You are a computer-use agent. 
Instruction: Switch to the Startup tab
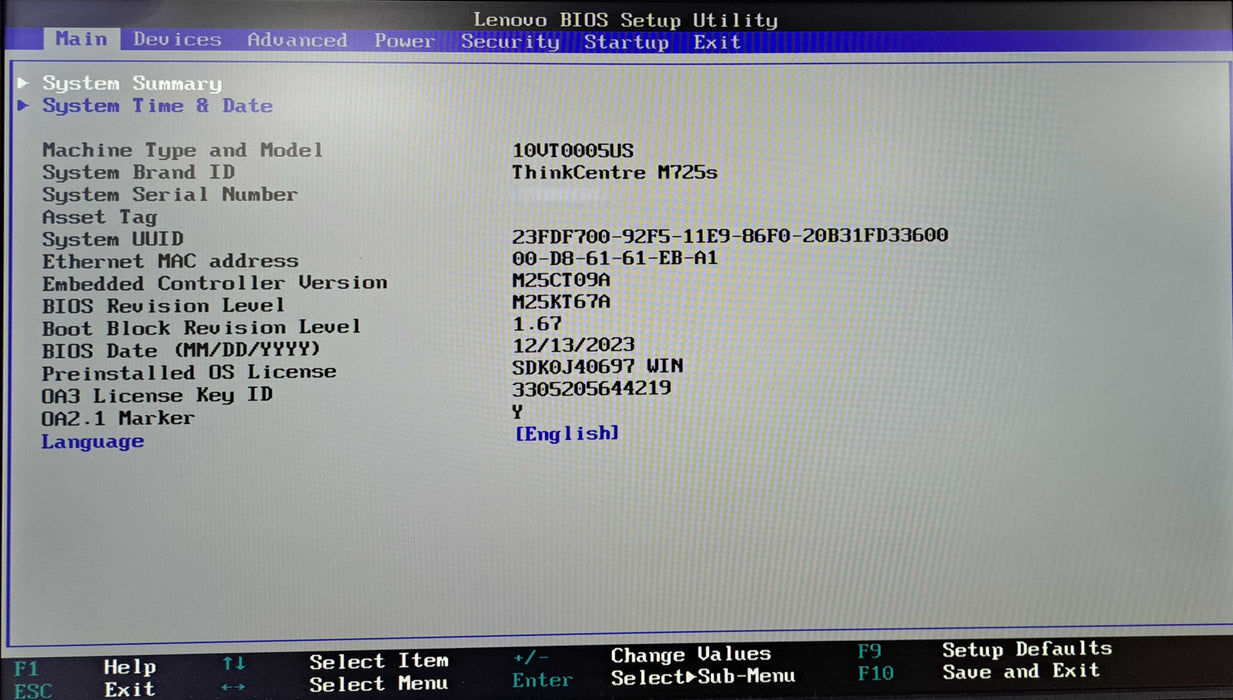click(627, 41)
